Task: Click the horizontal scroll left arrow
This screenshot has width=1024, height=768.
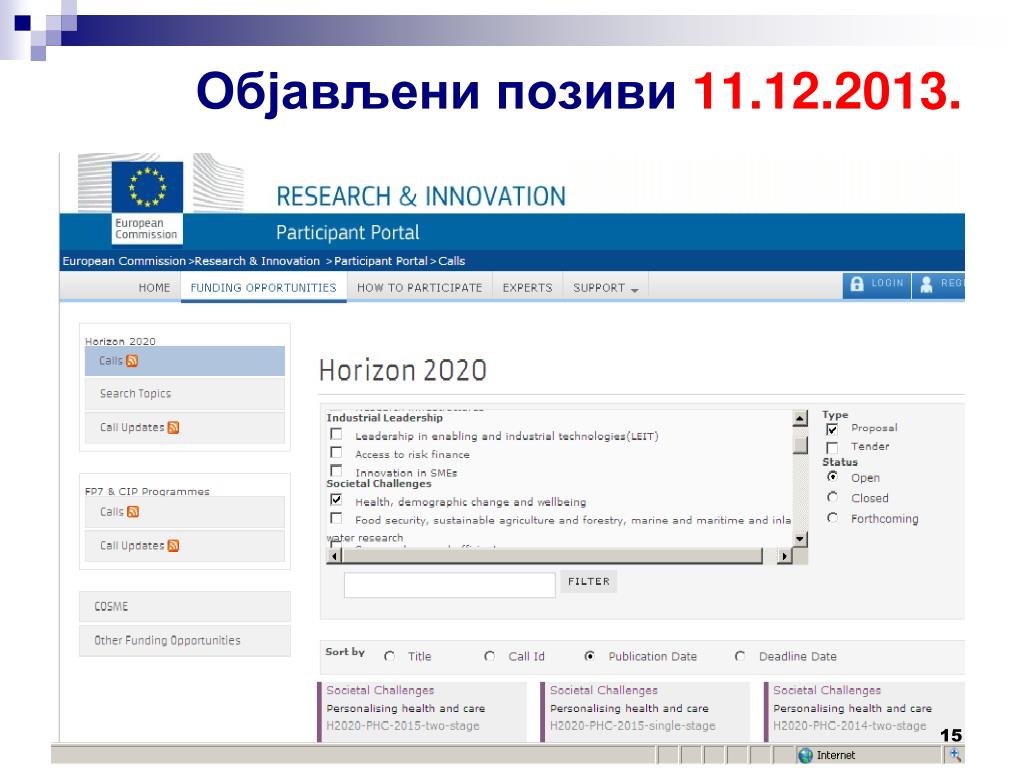Action: pos(334,556)
